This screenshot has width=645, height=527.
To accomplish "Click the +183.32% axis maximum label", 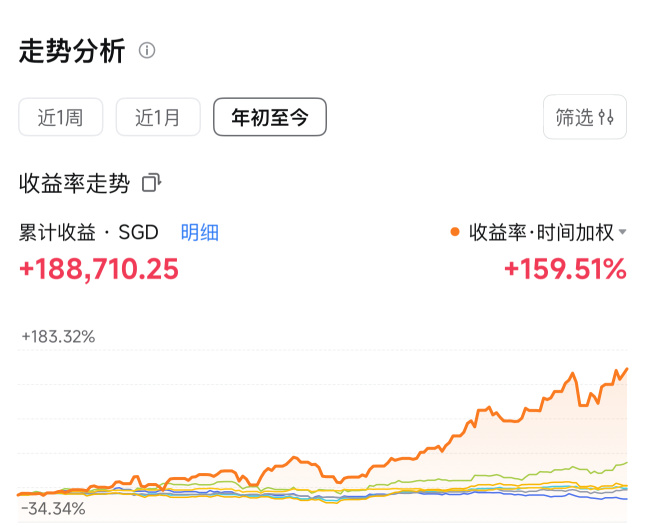I will click(58, 337).
